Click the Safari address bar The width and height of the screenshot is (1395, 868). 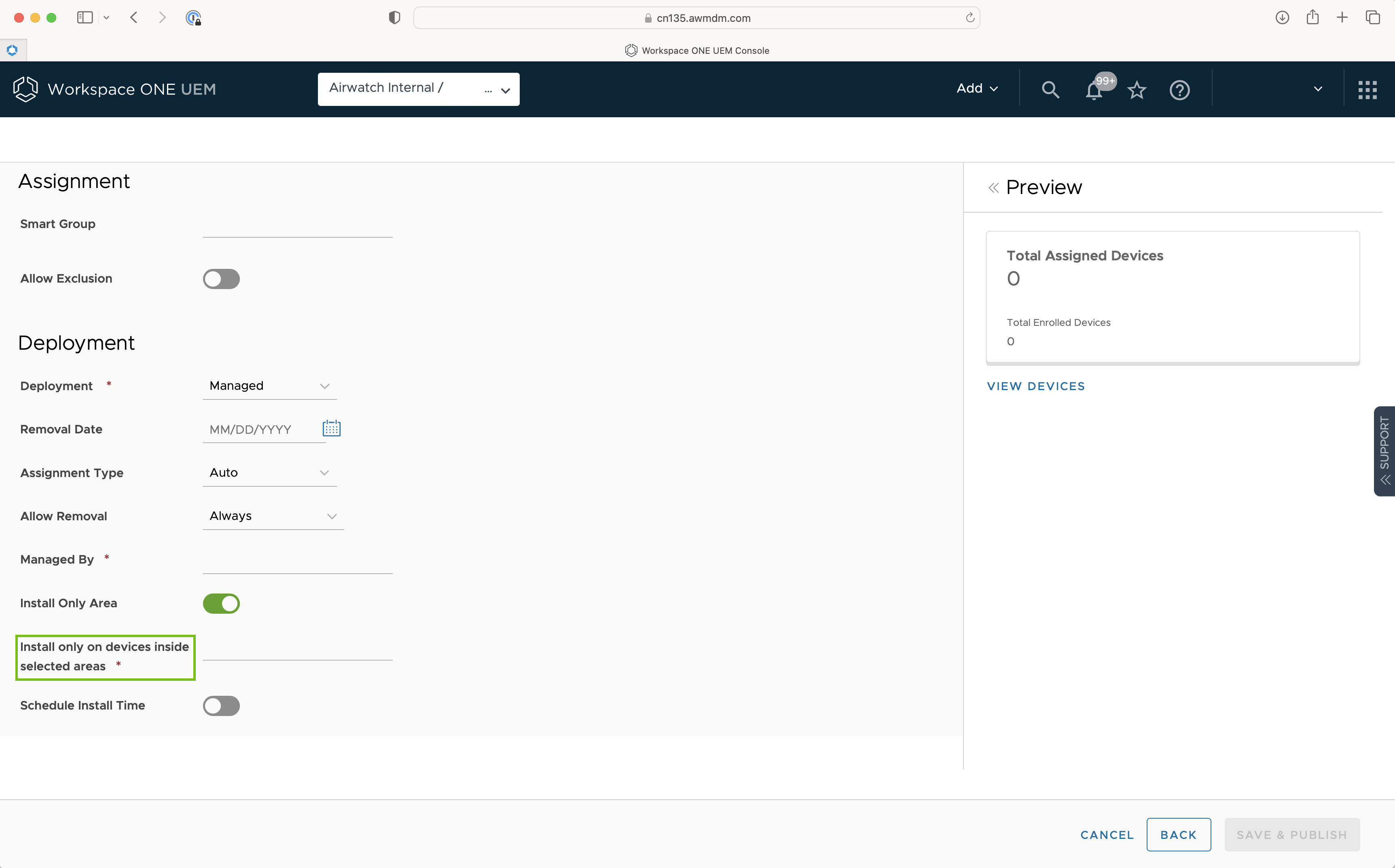click(696, 18)
